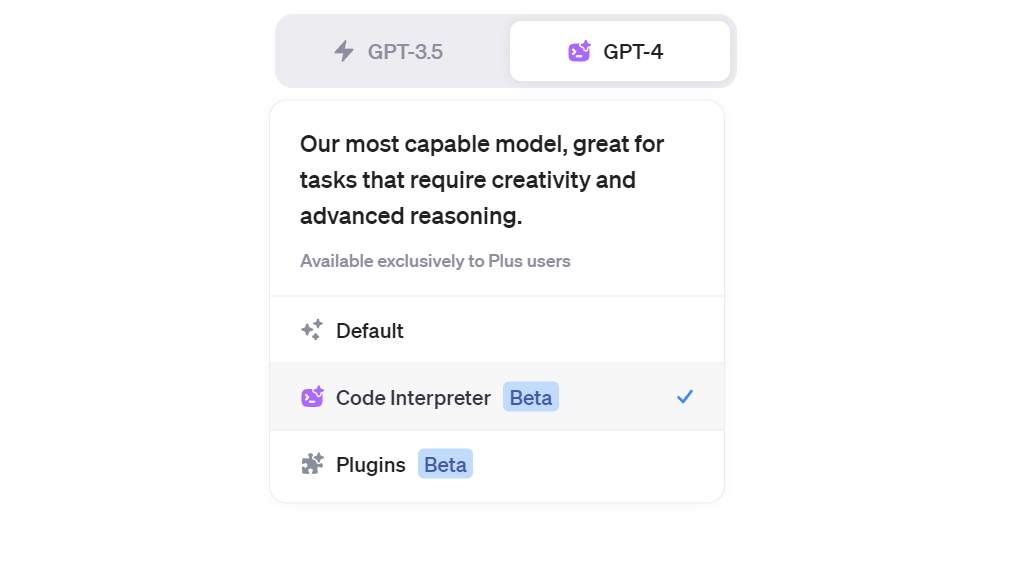The height and width of the screenshot is (574, 1023).
Task: Click the lightning bolt icon beside GPT-3.5
Action: (x=344, y=51)
